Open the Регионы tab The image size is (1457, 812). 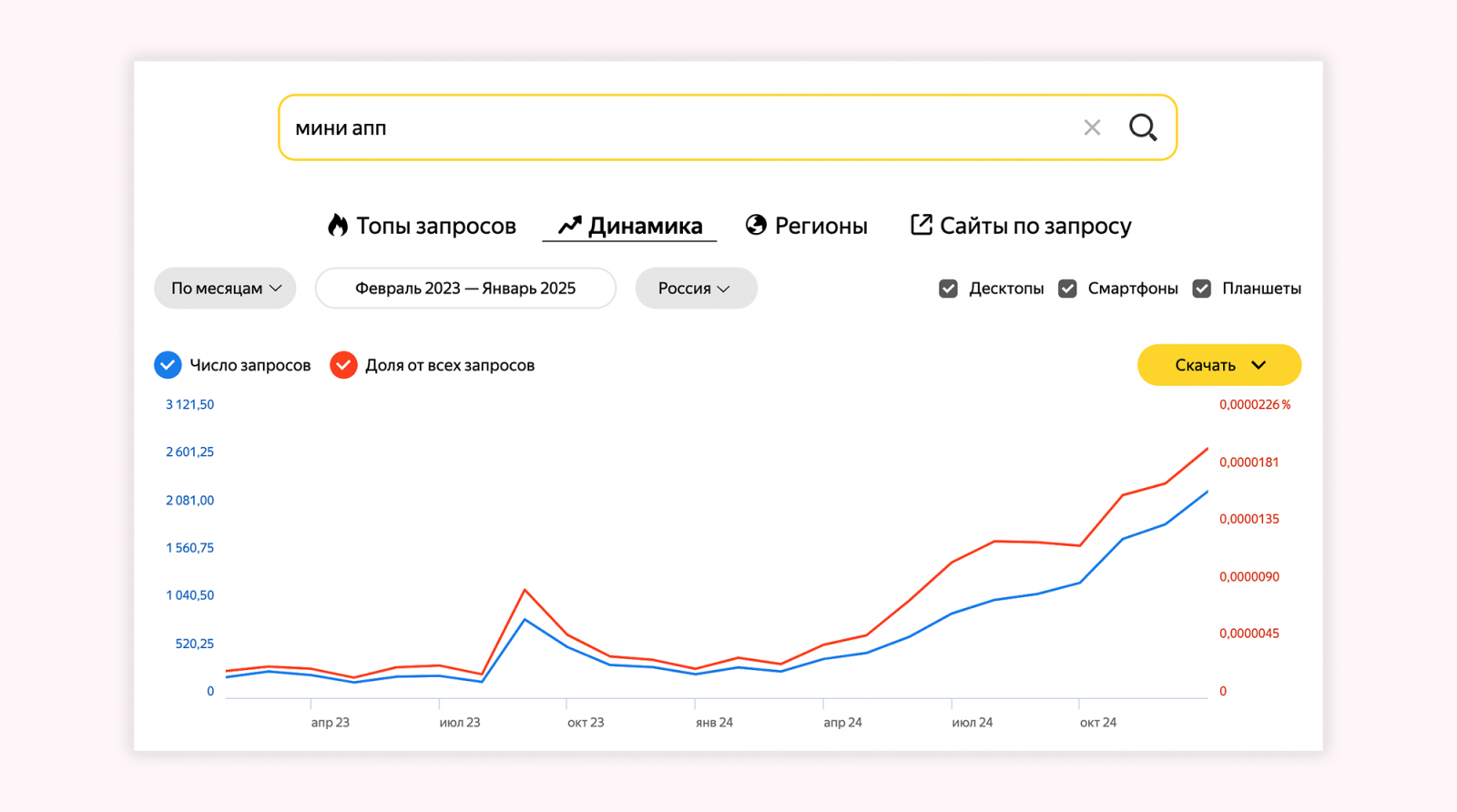point(820,226)
